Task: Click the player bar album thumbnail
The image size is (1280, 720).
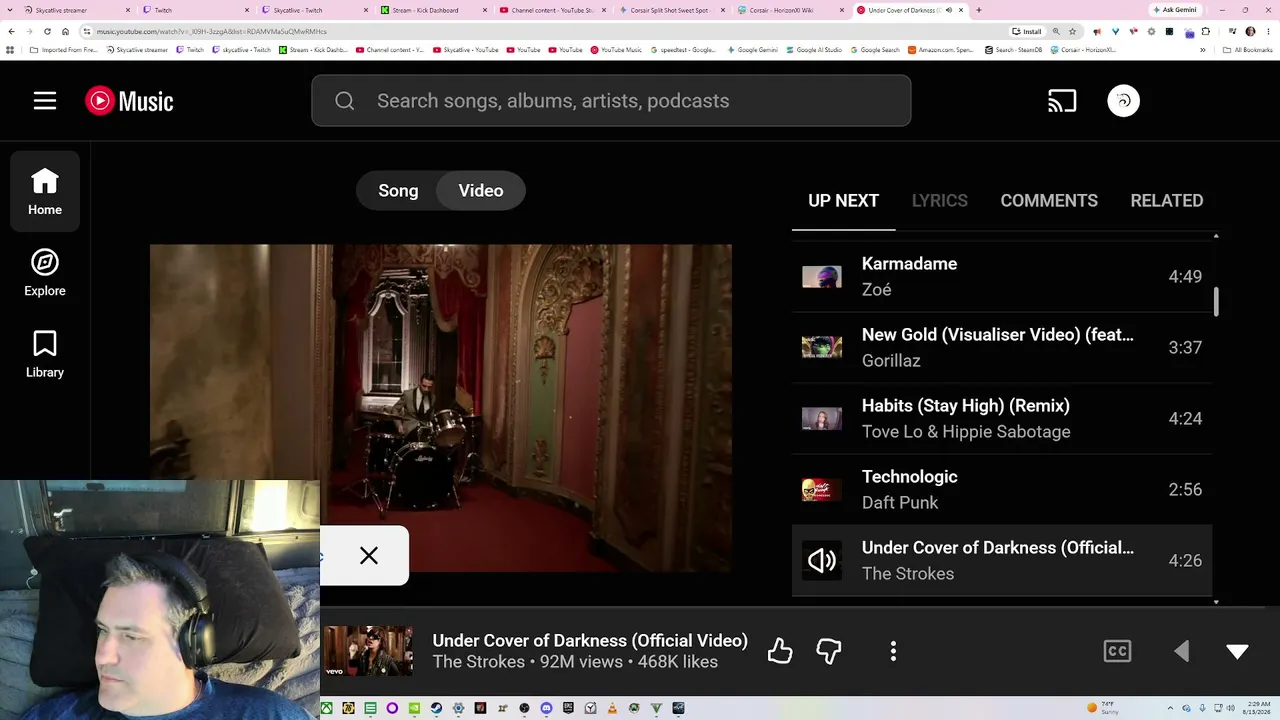Action: (x=368, y=651)
